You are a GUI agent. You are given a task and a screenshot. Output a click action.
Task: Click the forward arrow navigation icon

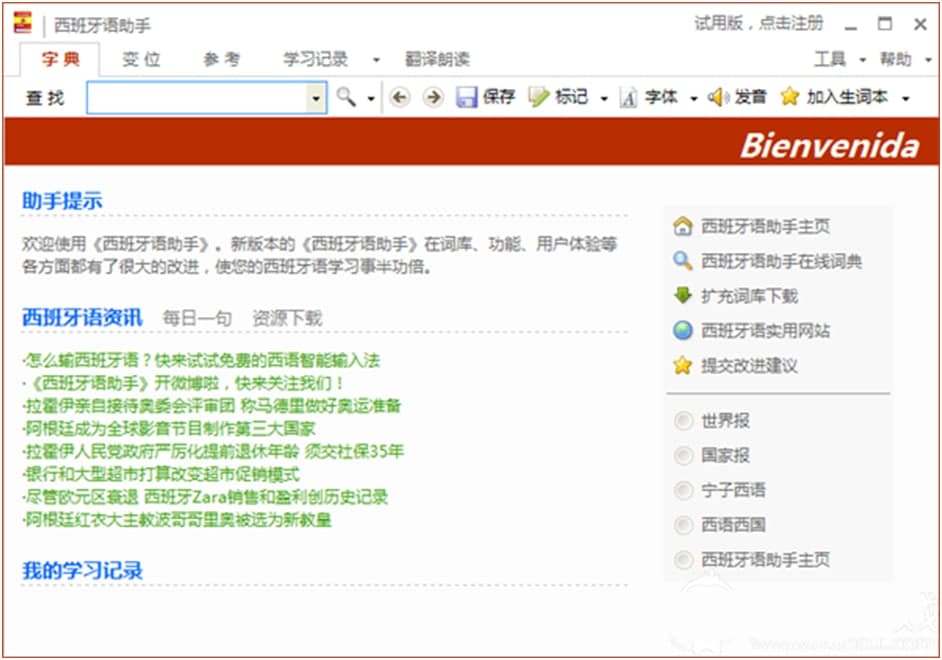[x=433, y=97]
